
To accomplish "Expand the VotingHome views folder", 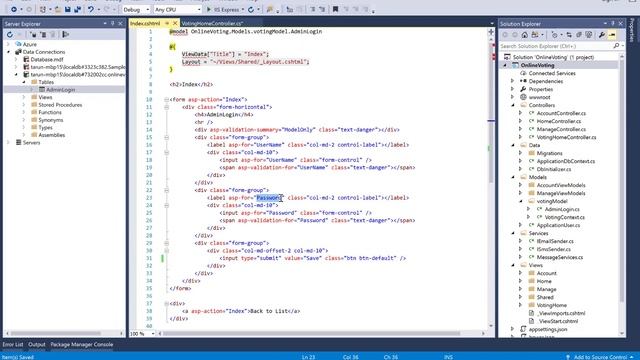I will click(521, 305).
